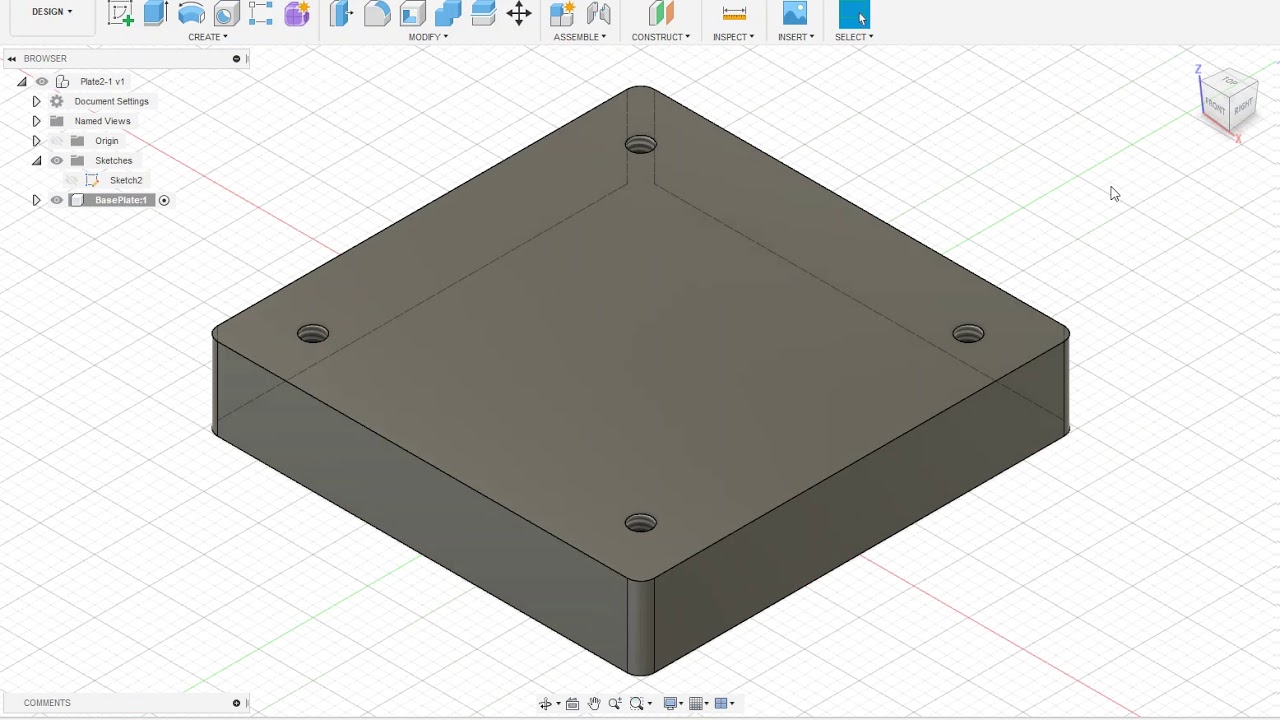
Task: Open the MODIFY menu
Action: 428,37
